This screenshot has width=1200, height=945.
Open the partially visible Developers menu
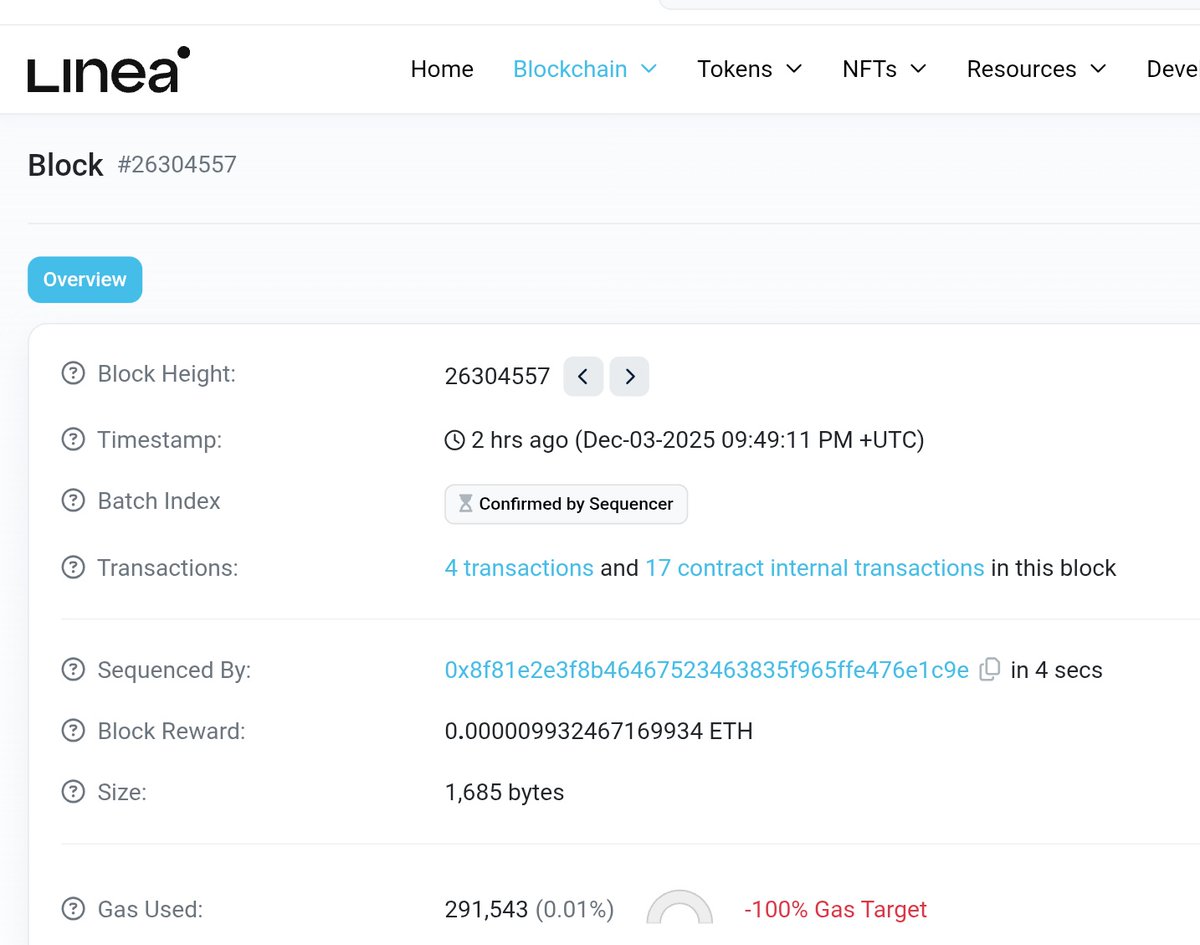[x=1172, y=69]
